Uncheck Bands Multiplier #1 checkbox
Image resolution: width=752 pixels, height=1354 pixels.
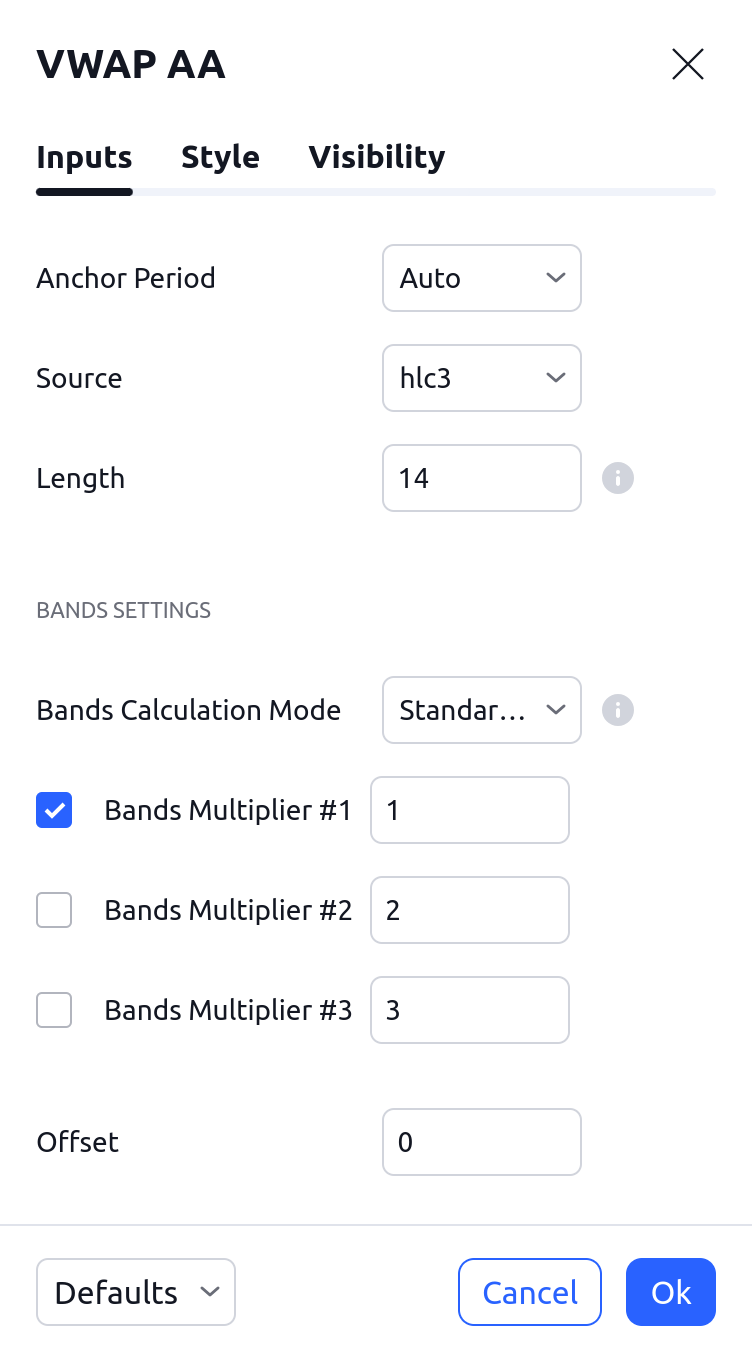point(54,810)
